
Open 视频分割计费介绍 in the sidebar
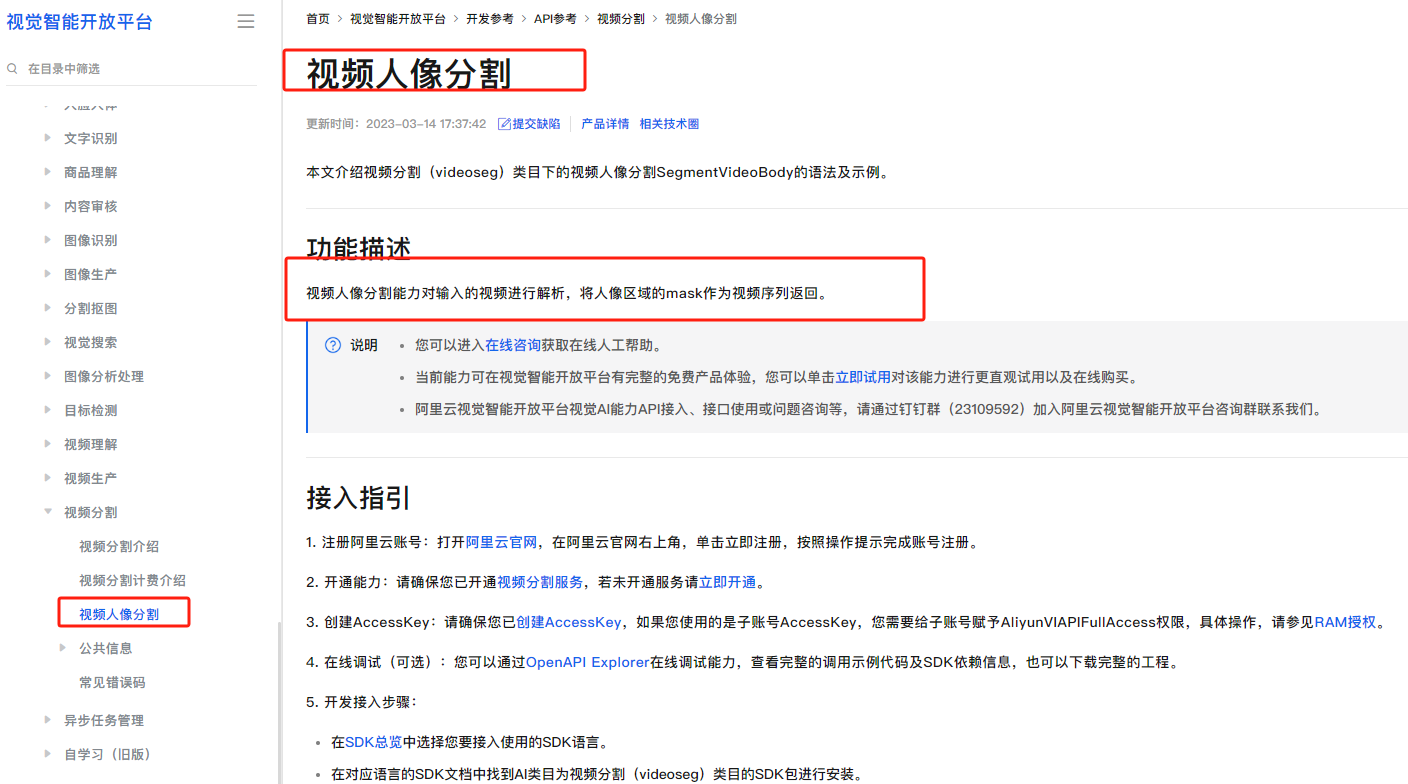pos(132,580)
